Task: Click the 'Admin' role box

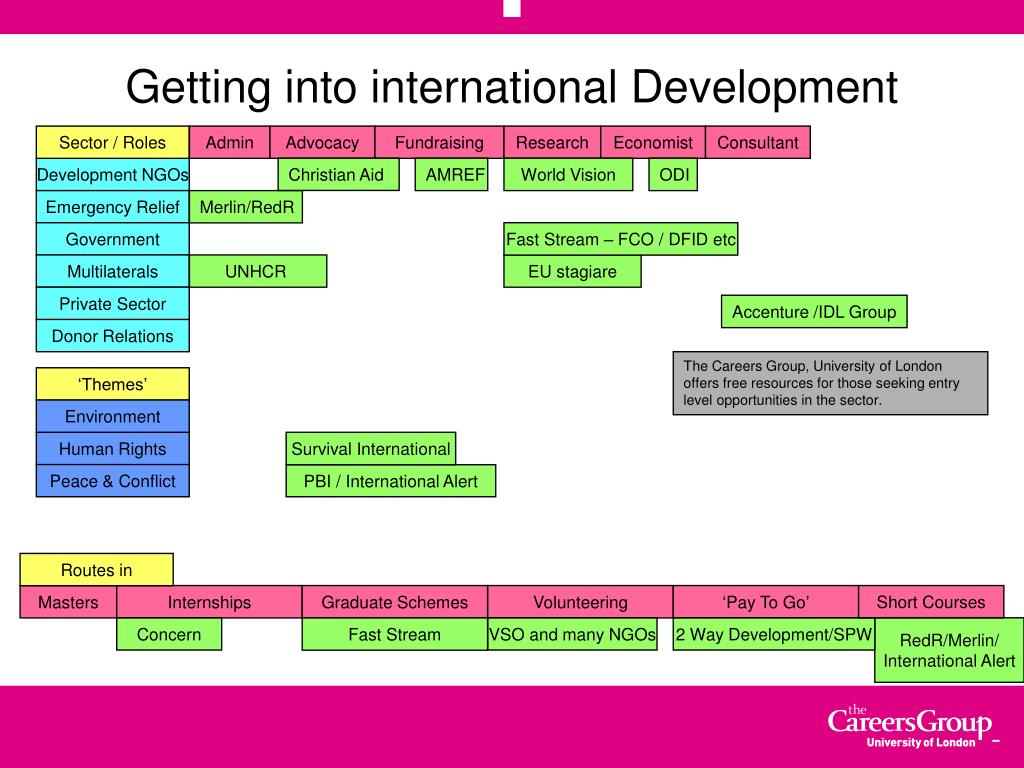Action: click(229, 142)
